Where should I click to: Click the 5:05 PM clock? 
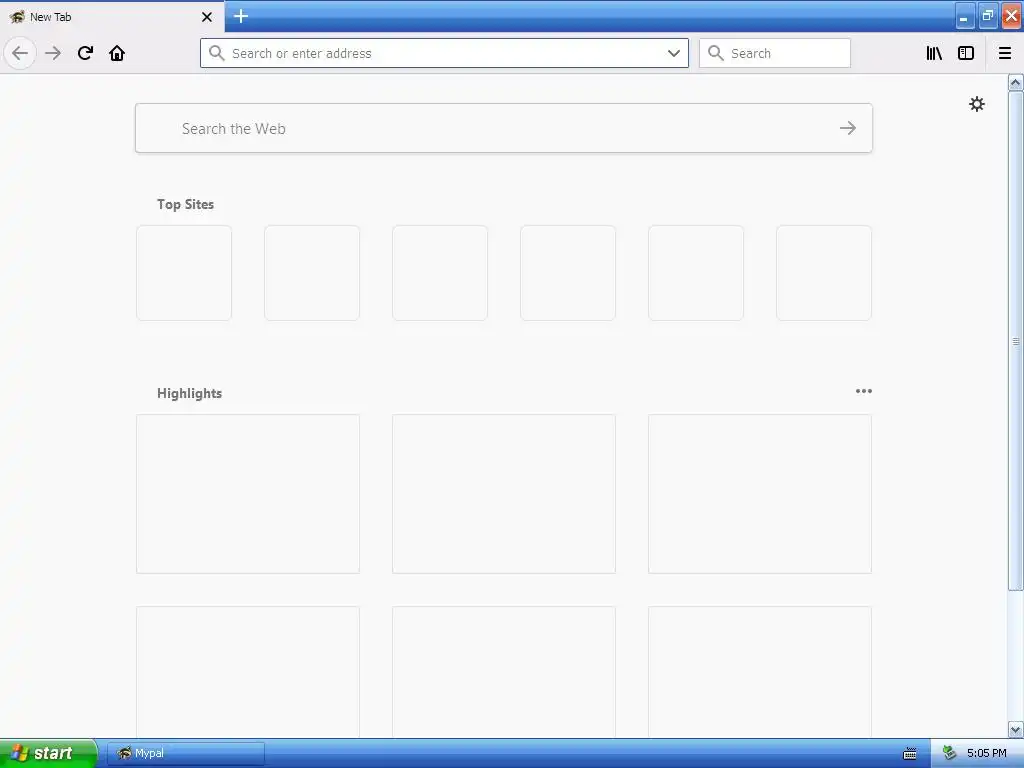986,753
